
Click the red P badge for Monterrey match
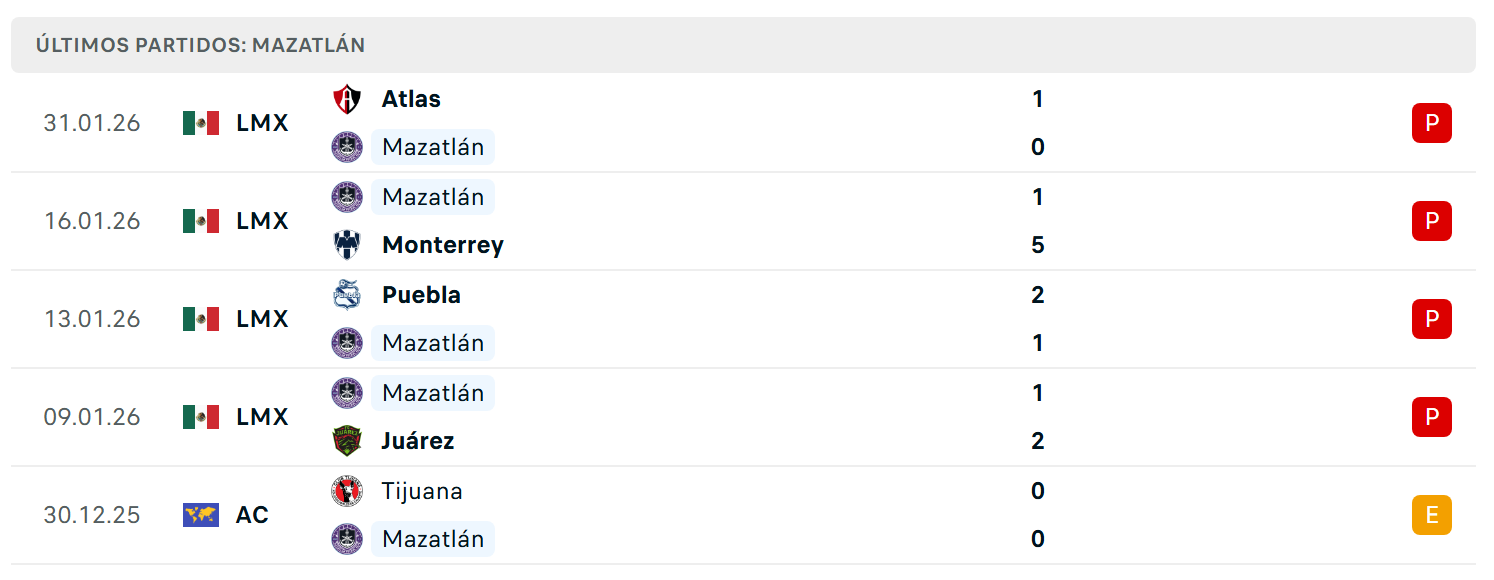(1431, 221)
